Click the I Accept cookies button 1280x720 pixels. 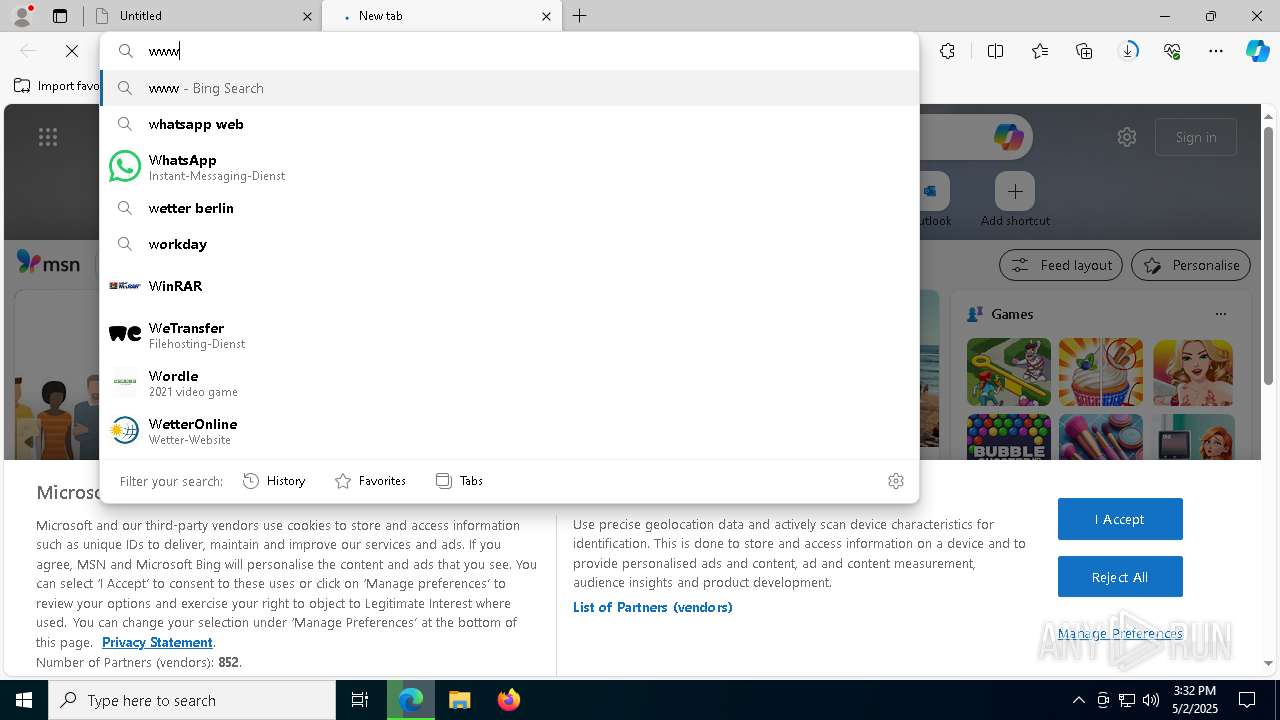(1120, 519)
